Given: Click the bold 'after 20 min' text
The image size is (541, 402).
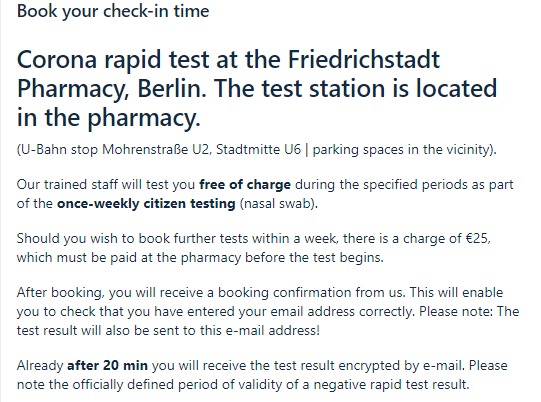Looking at the screenshot, I should (107, 365).
